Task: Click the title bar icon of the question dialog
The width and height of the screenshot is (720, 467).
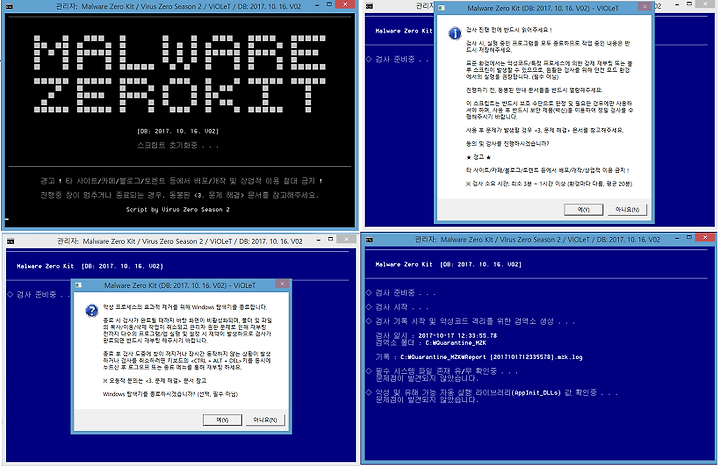Action: (79, 285)
